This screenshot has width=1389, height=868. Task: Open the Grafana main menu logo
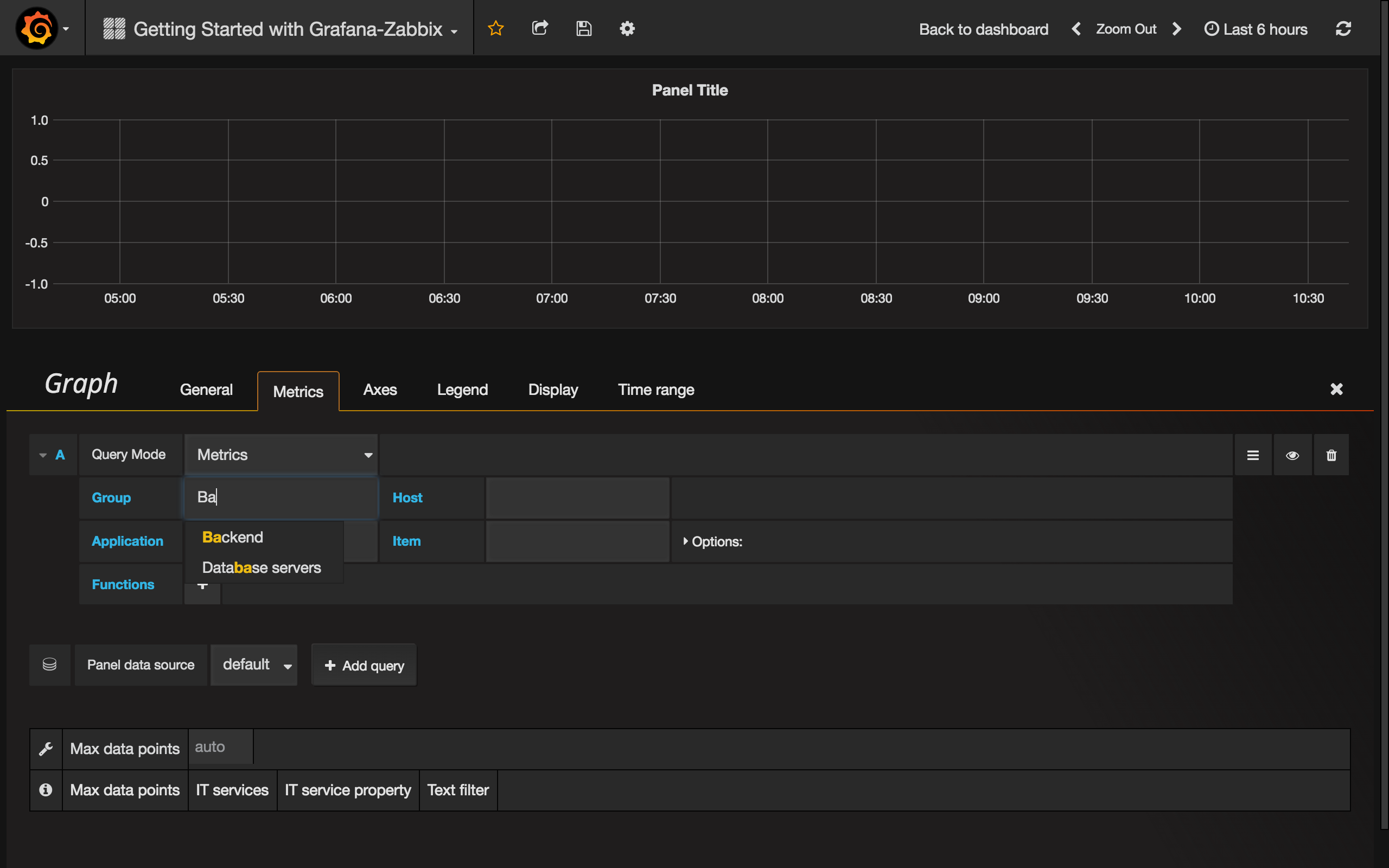point(36,28)
